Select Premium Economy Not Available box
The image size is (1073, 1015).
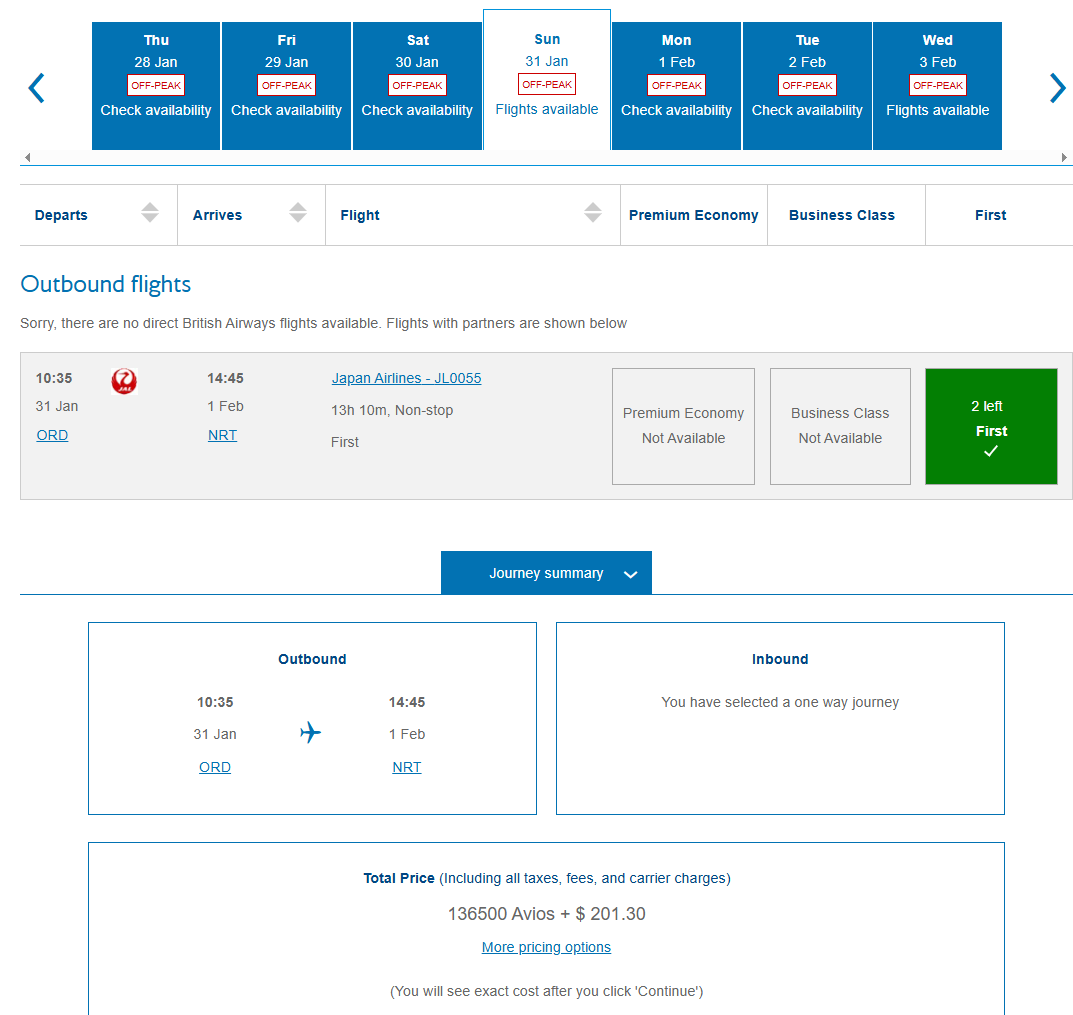click(683, 427)
